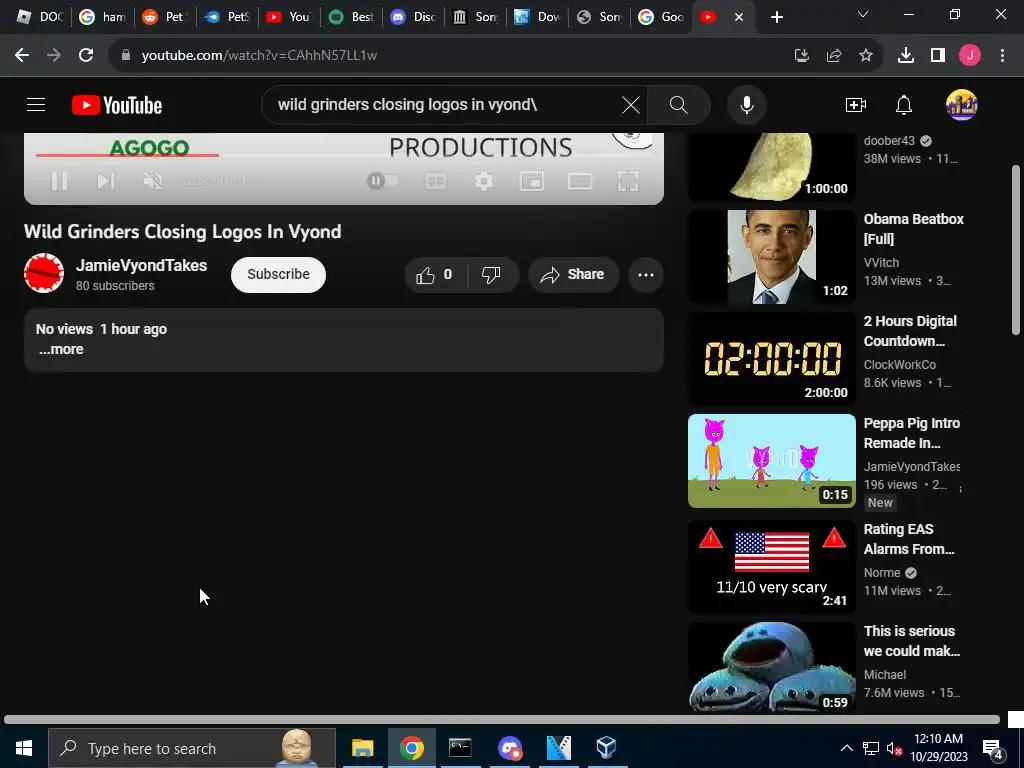Show hidden system tray icons

(846, 748)
